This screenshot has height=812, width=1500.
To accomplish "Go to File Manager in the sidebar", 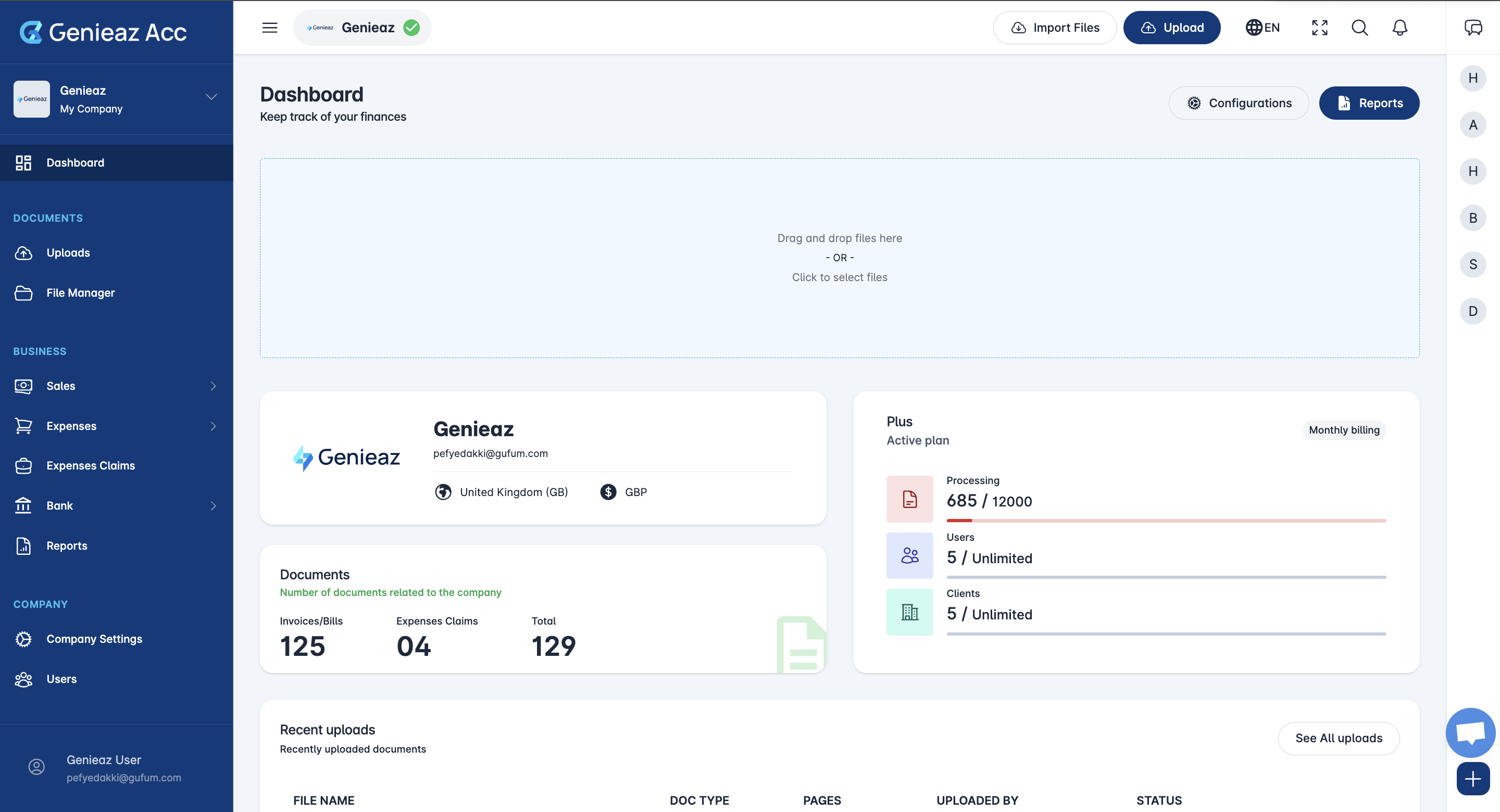I will click(x=80, y=293).
